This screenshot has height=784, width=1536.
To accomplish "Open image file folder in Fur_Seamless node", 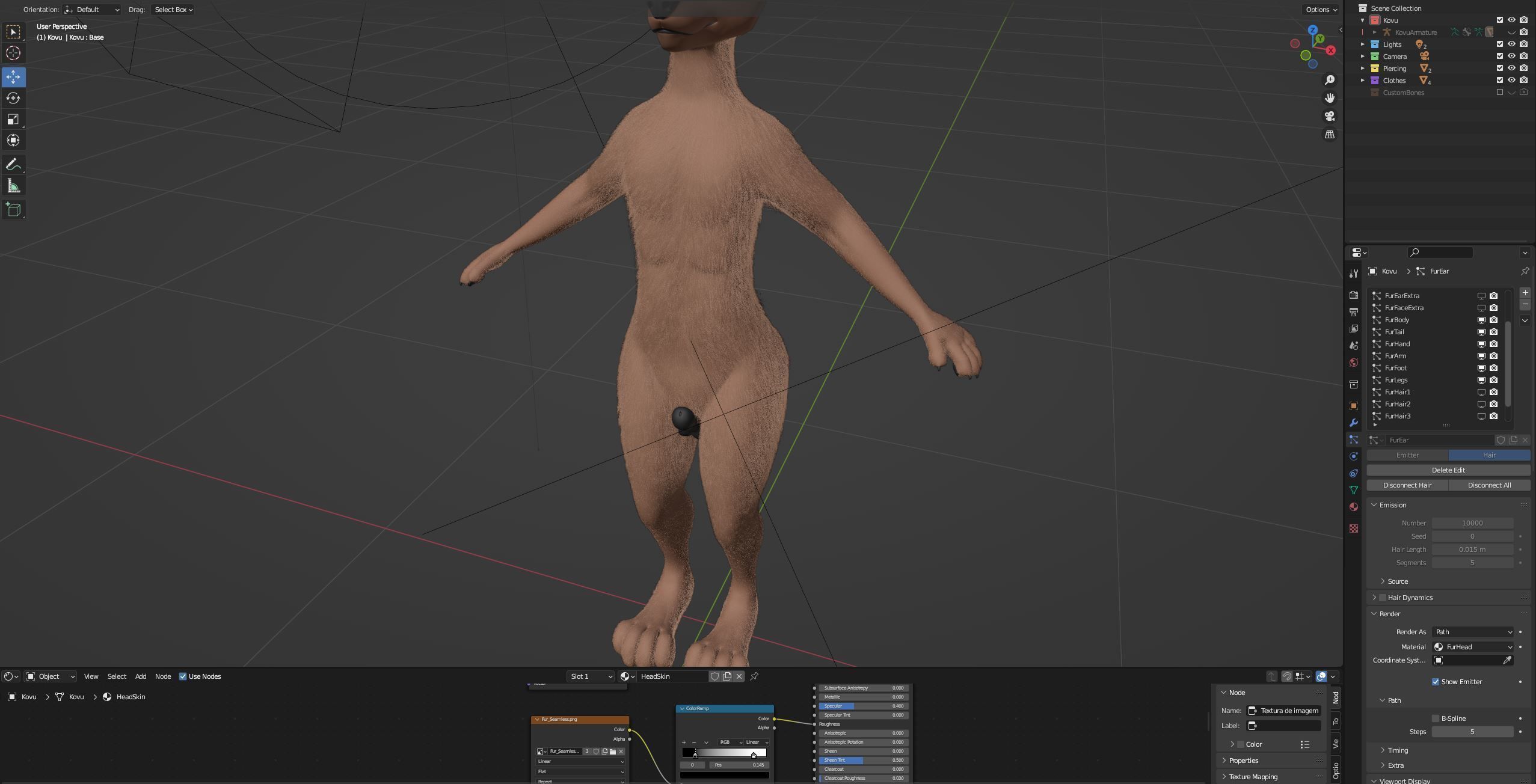I will [613, 752].
